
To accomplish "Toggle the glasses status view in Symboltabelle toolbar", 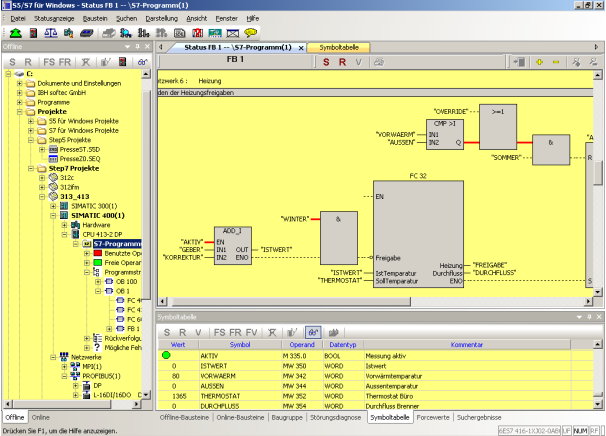I will click(313, 332).
